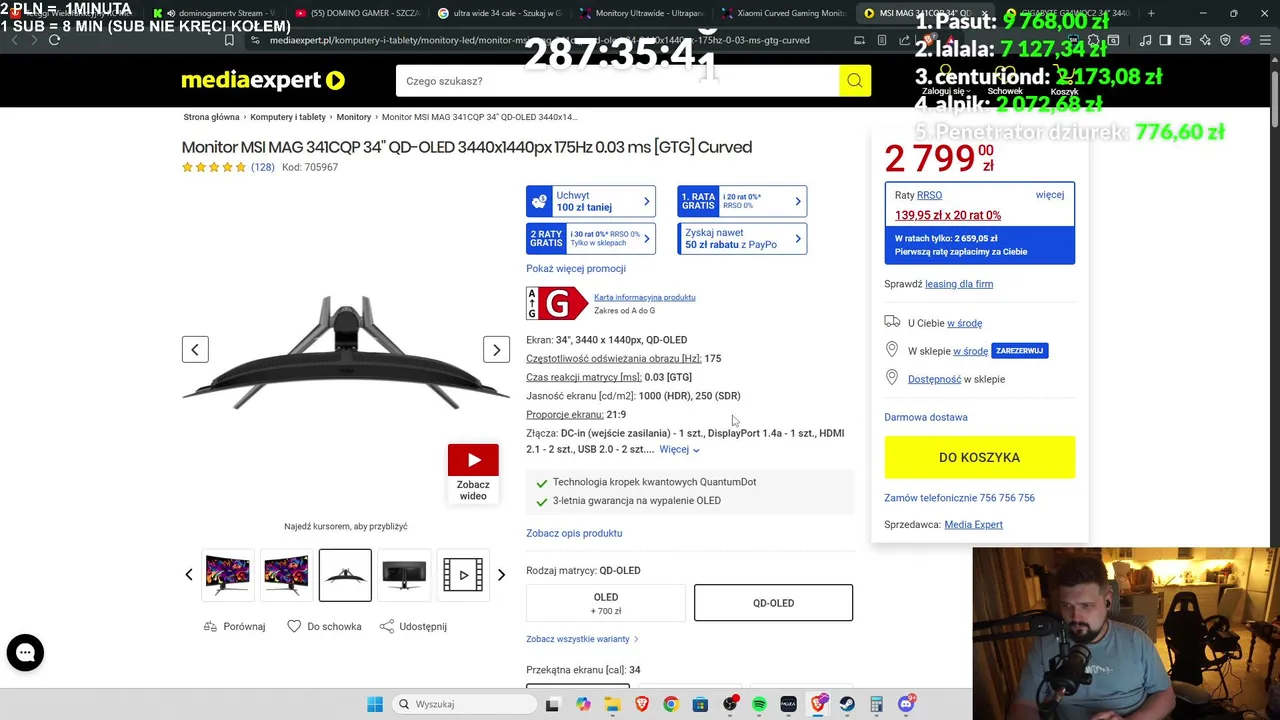Screen dimensions: 1280x720
Task: Click the energy class G label
Action: click(x=557, y=303)
